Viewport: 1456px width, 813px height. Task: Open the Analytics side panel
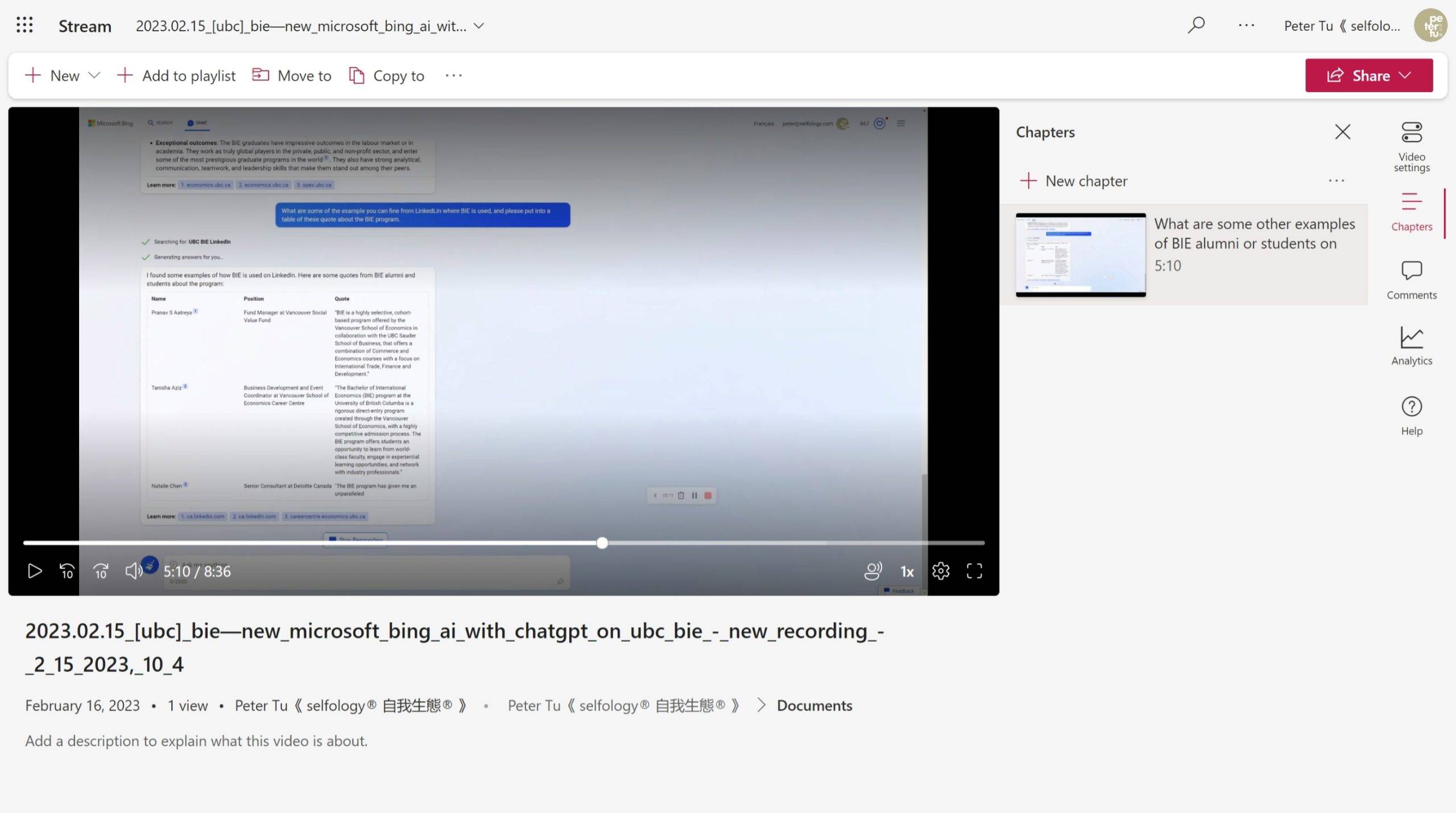click(x=1411, y=346)
